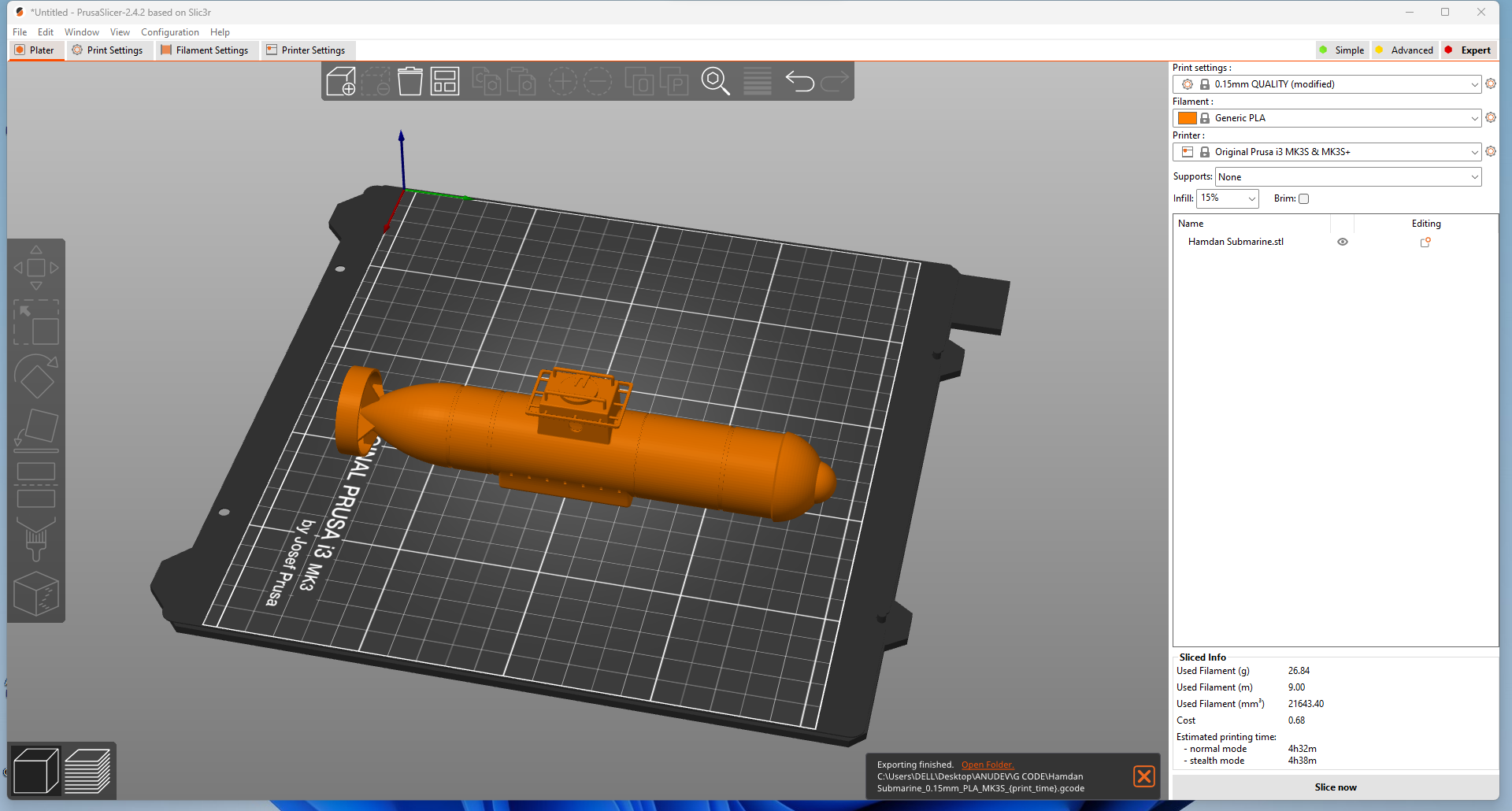The width and height of the screenshot is (1512, 811).
Task: Click the Delete all trash icon
Action: click(x=409, y=81)
